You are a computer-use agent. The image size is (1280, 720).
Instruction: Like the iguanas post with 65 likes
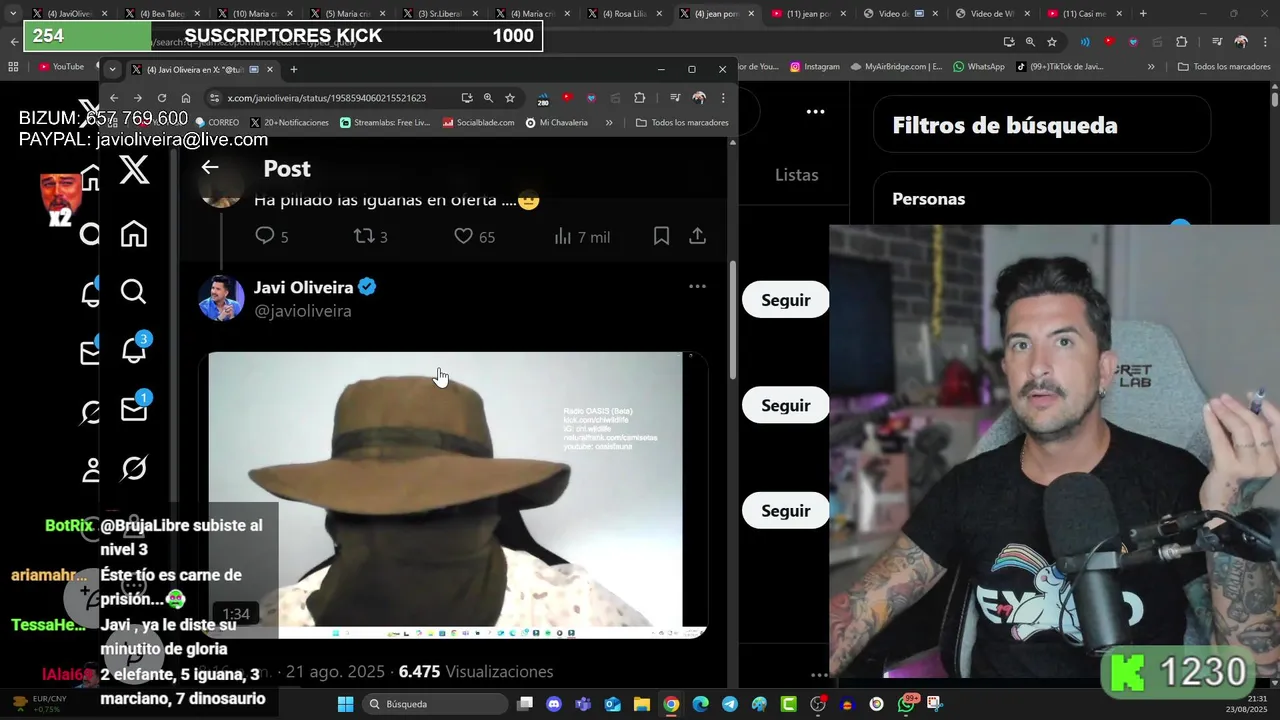tap(474, 236)
